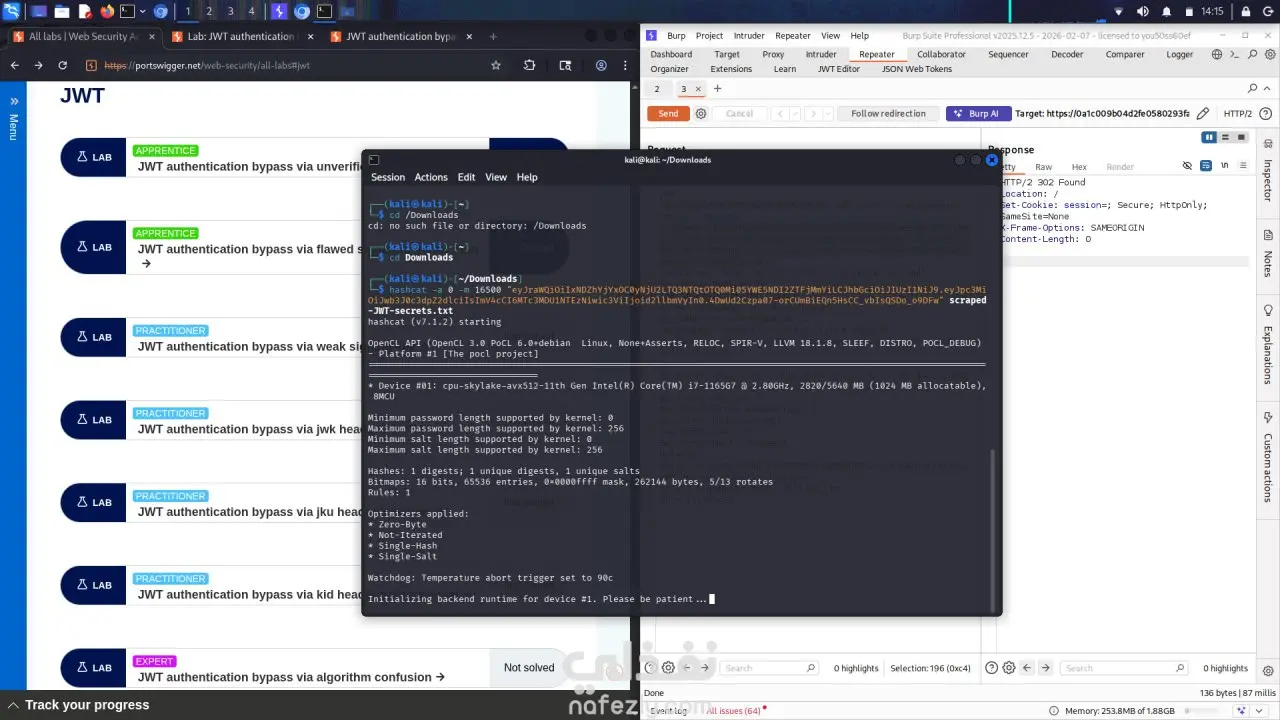Open terminal Session menu
The height and width of the screenshot is (720, 1280).
click(x=388, y=177)
